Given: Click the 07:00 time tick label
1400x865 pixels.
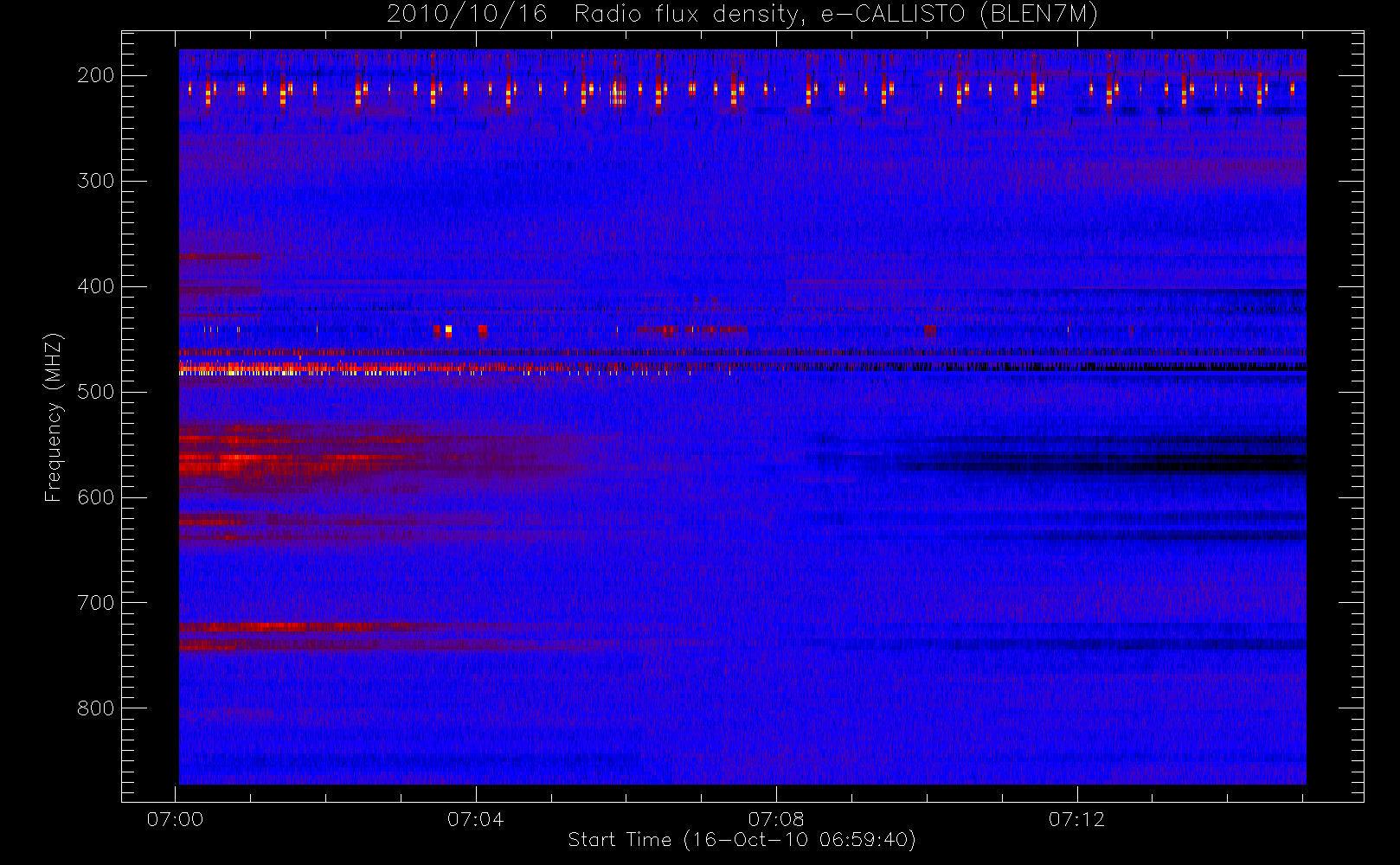Looking at the screenshot, I should click(x=176, y=819).
